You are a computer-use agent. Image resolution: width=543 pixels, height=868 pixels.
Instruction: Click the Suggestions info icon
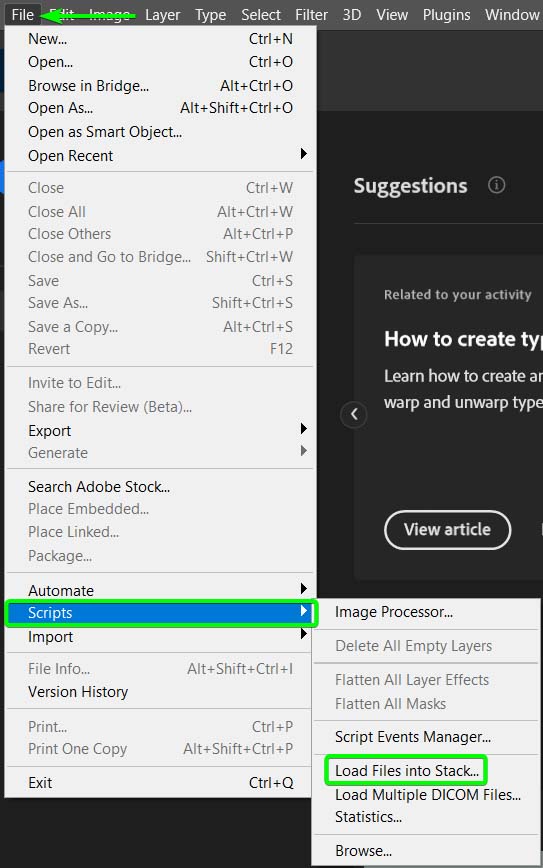pyautogui.click(x=497, y=185)
